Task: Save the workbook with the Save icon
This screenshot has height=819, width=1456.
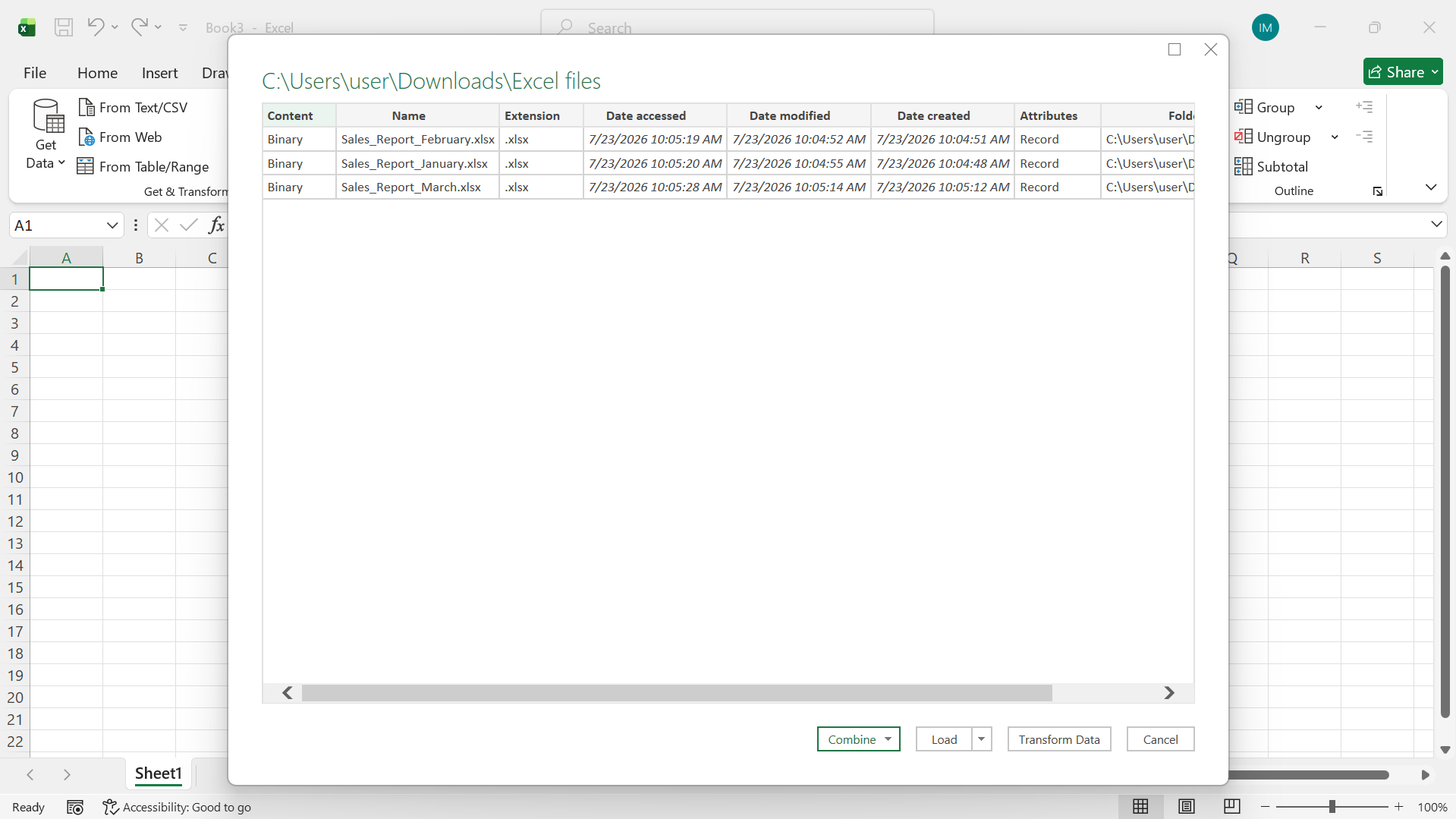Action: click(x=64, y=27)
